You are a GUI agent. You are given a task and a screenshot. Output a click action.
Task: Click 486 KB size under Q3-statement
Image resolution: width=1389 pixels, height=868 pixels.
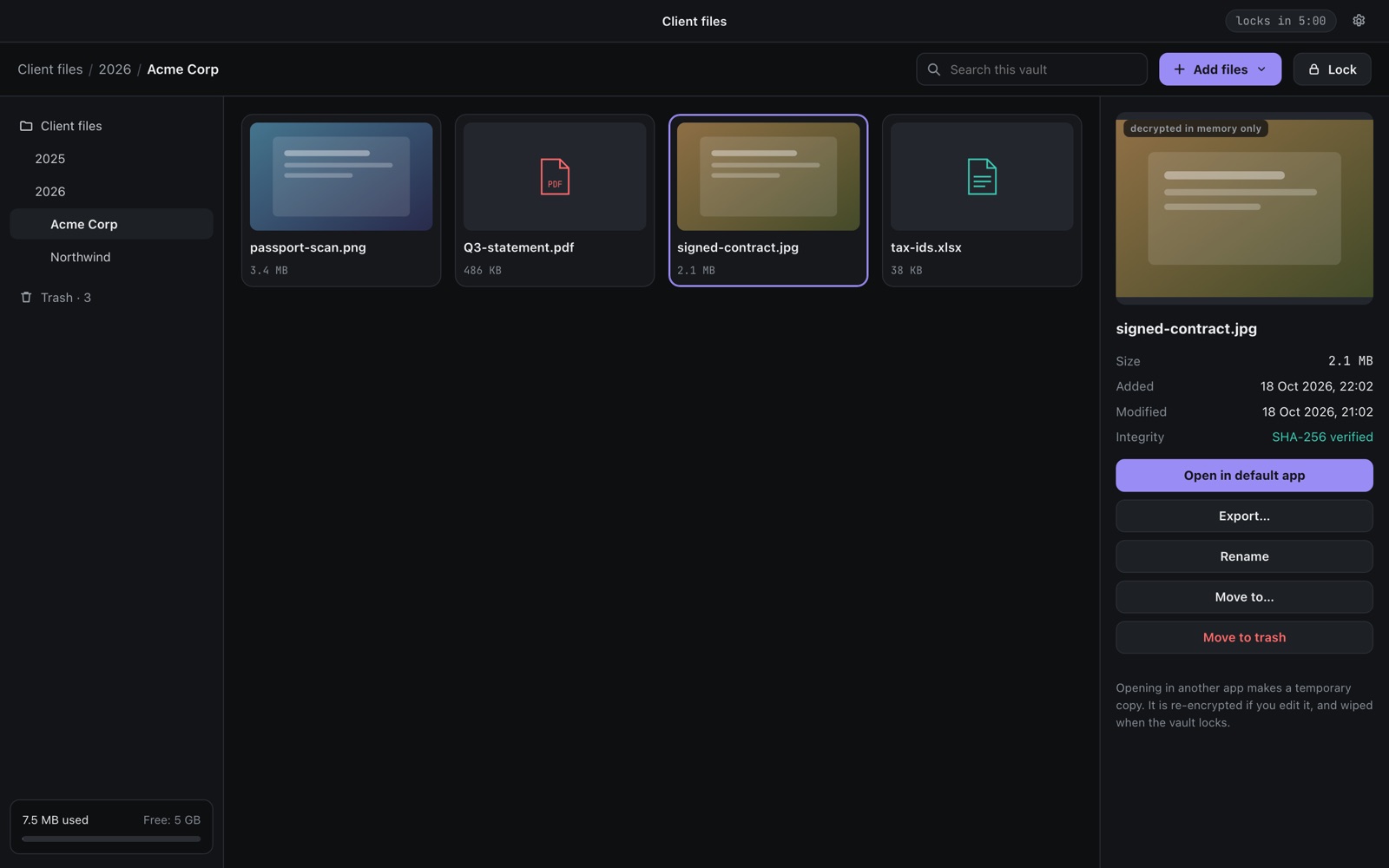point(483,271)
